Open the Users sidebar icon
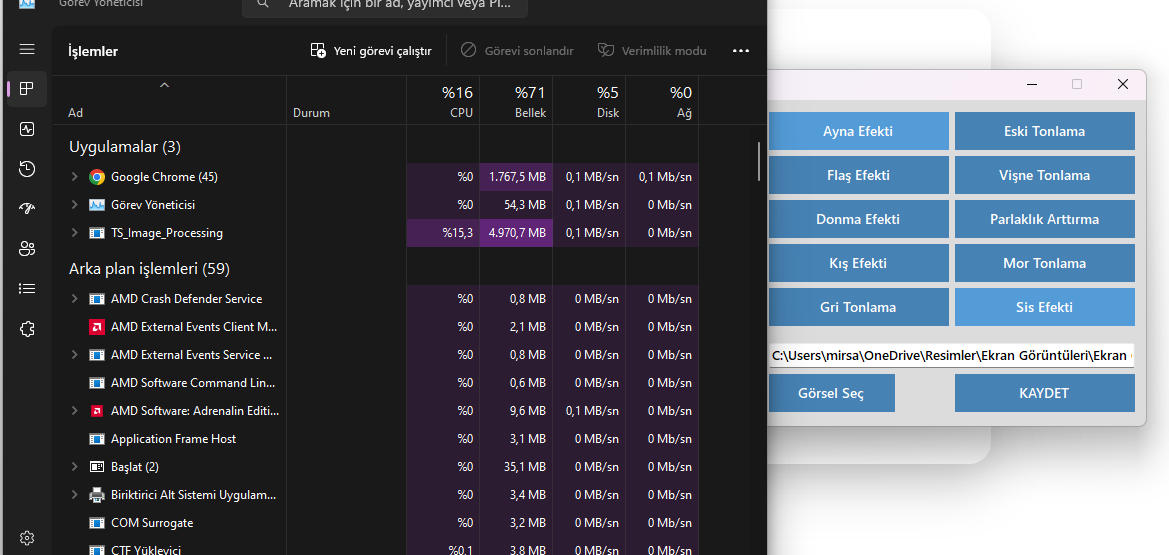 [x=27, y=248]
